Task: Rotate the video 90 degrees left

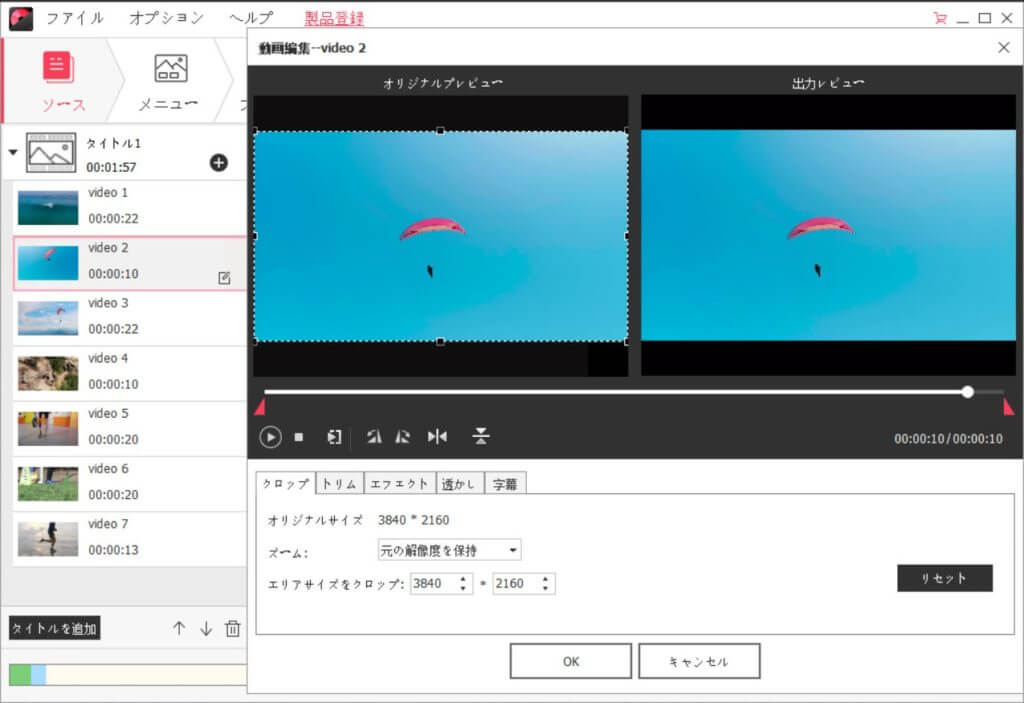Action: click(375, 437)
